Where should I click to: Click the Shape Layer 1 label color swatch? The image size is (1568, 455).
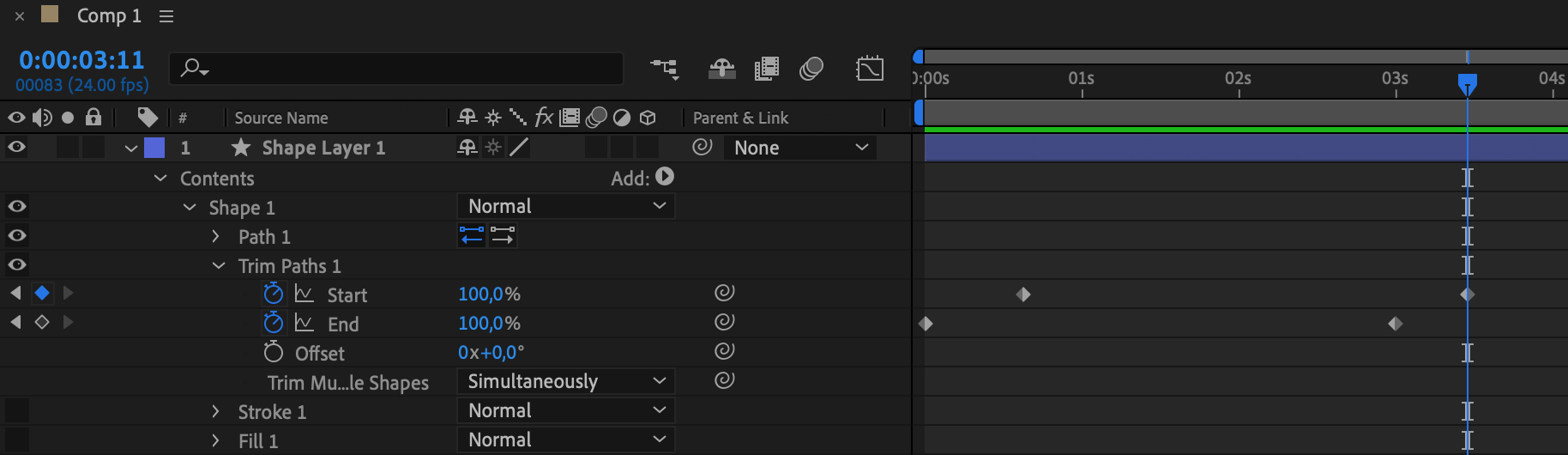point(154,148)
